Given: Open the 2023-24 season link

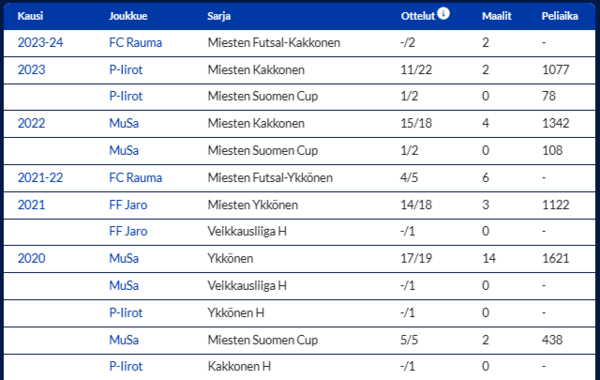Looking at the screenshot, I should click(40, 42).
